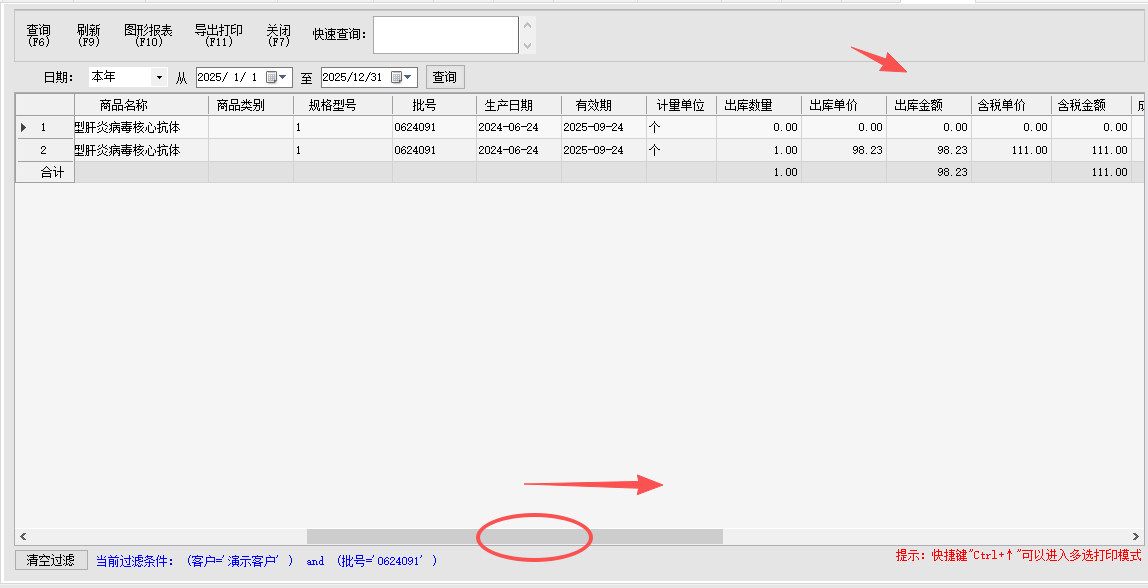Click the horizontal scrollbar right arrow
Viewport: 1148px width, 588px height.
tap(1135, 537)
